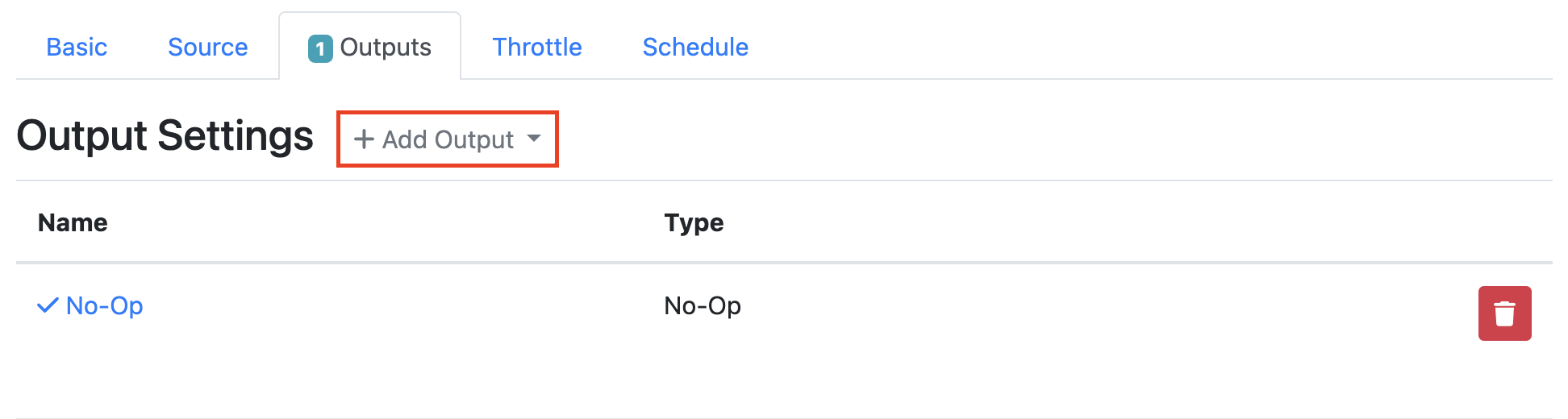Go to the Throttle tab
The image size is (1568, 419).
pyautogui.click(x=537, y=48)
